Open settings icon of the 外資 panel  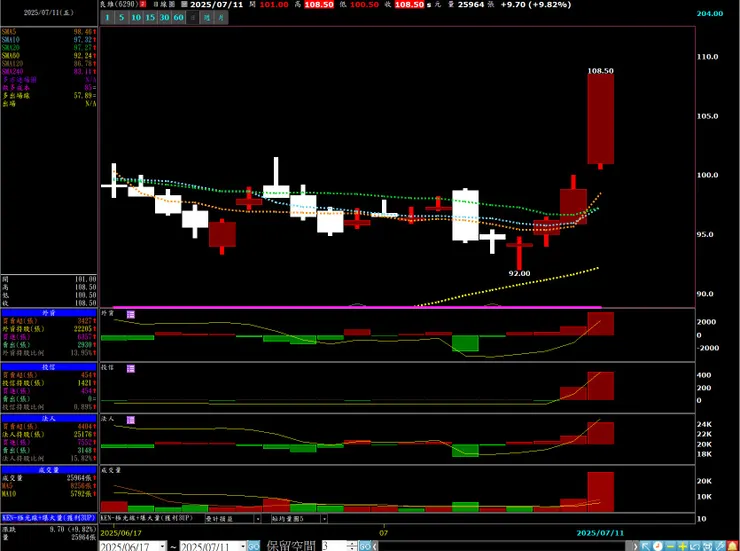click(x=131, y=314)
